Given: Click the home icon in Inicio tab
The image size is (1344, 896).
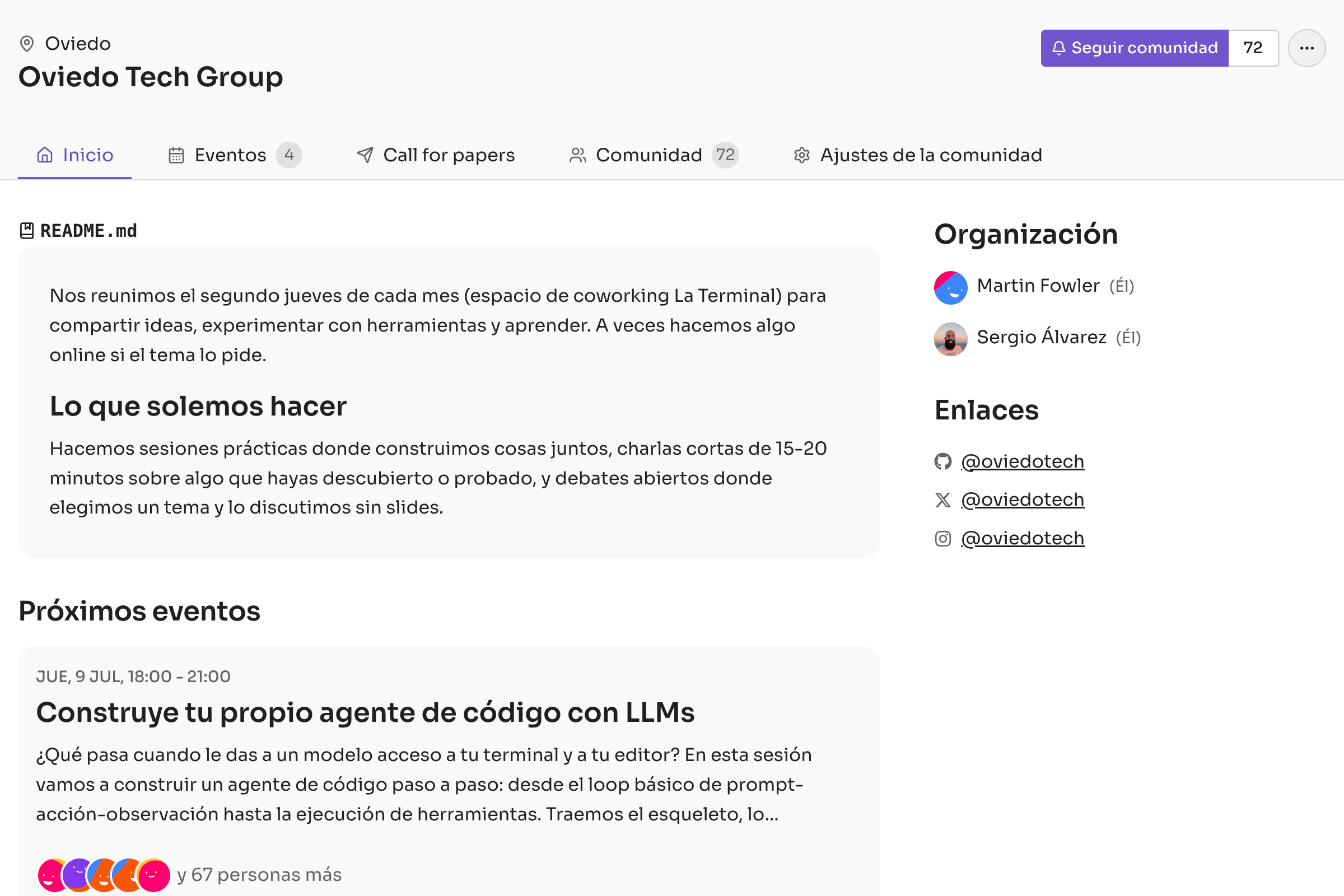Looking at the screenshot, I should click(x=45, y=156).
